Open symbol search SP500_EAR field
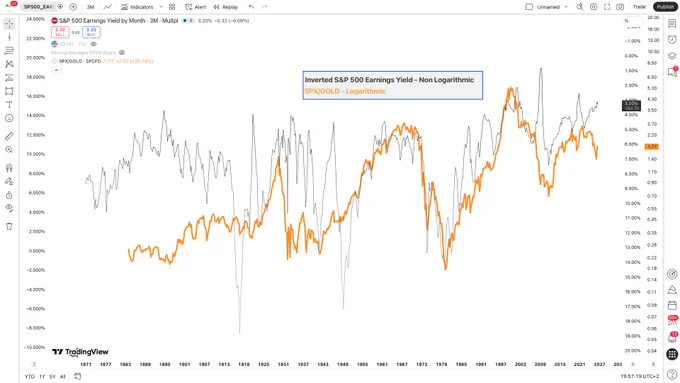 coord(38,7)
